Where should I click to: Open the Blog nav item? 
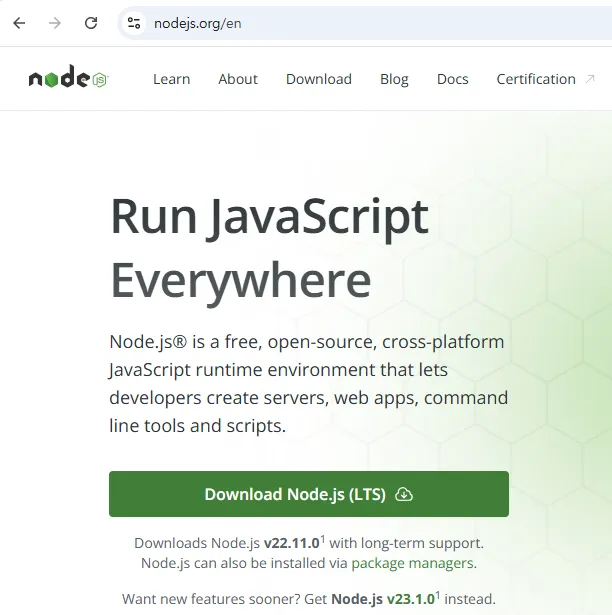[394, 79]
